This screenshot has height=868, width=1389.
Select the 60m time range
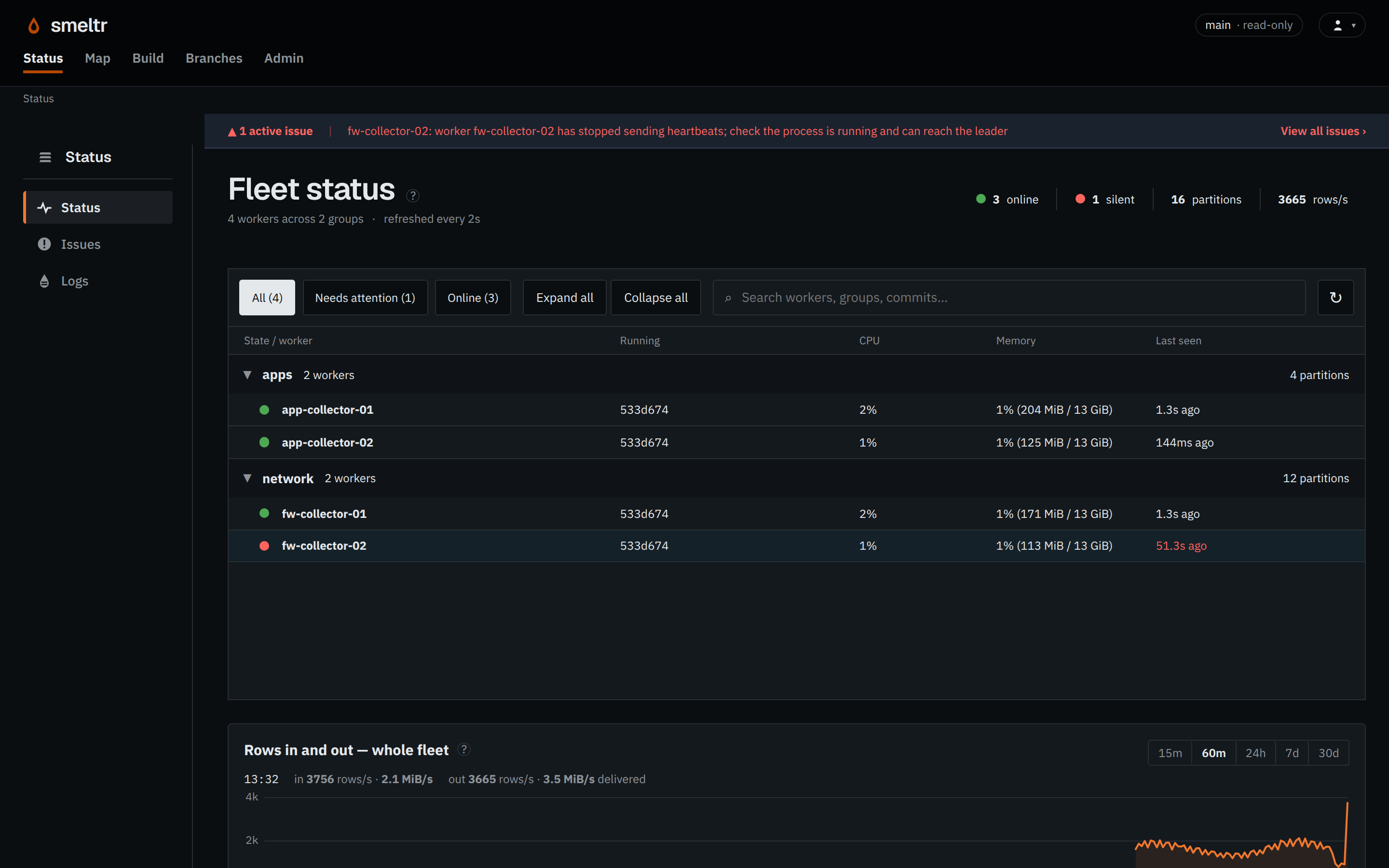click(1213, 753)
